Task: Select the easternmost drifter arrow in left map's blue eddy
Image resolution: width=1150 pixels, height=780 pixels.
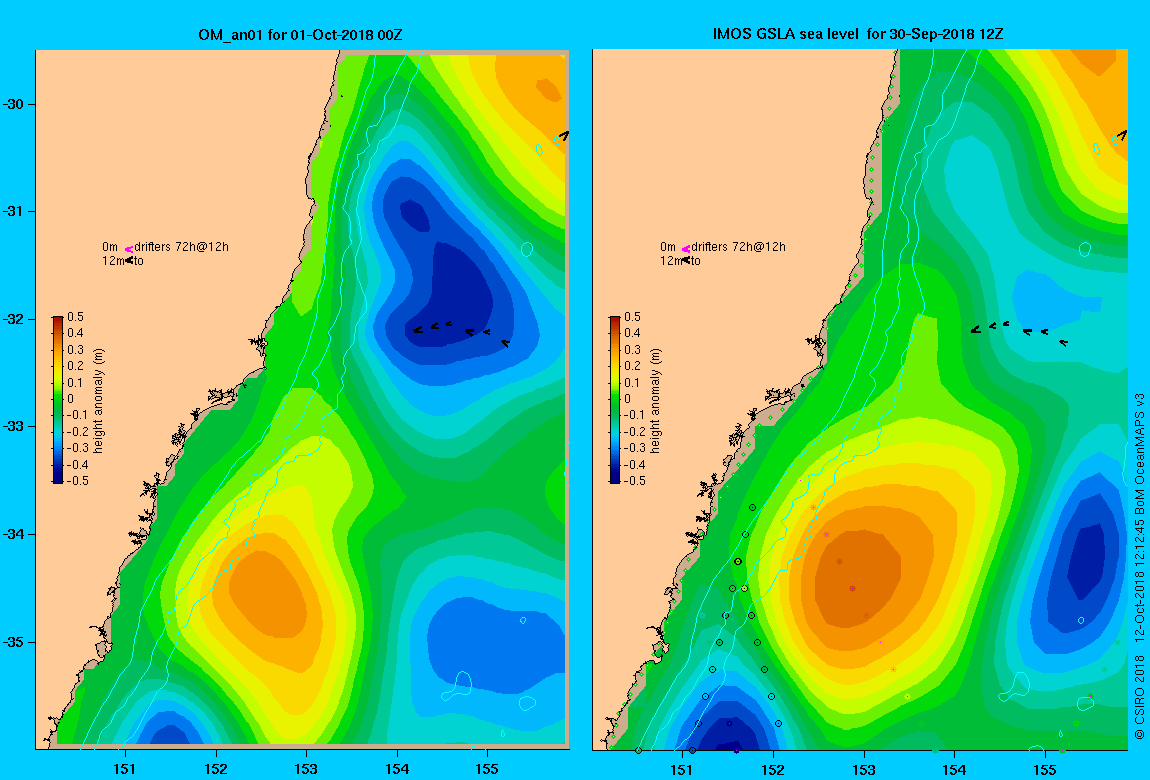Action: pos(505,342)
